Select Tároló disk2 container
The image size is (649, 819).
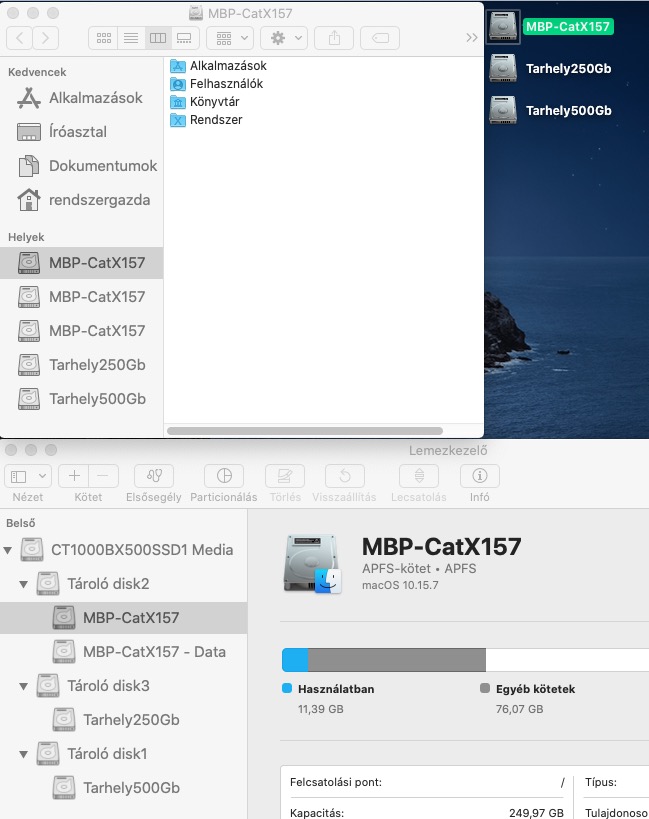(123, 583)
